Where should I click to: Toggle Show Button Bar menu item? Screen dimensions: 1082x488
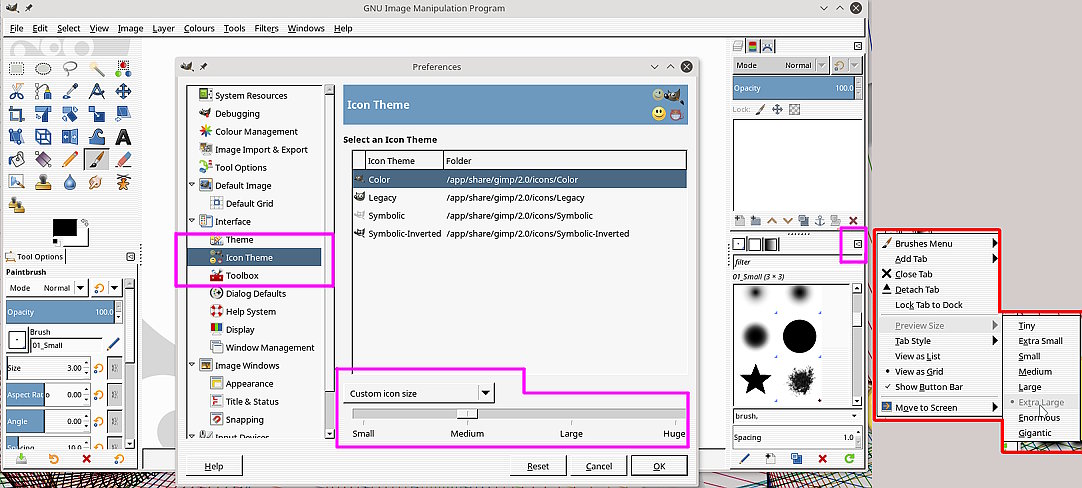(x=929, y=387)
